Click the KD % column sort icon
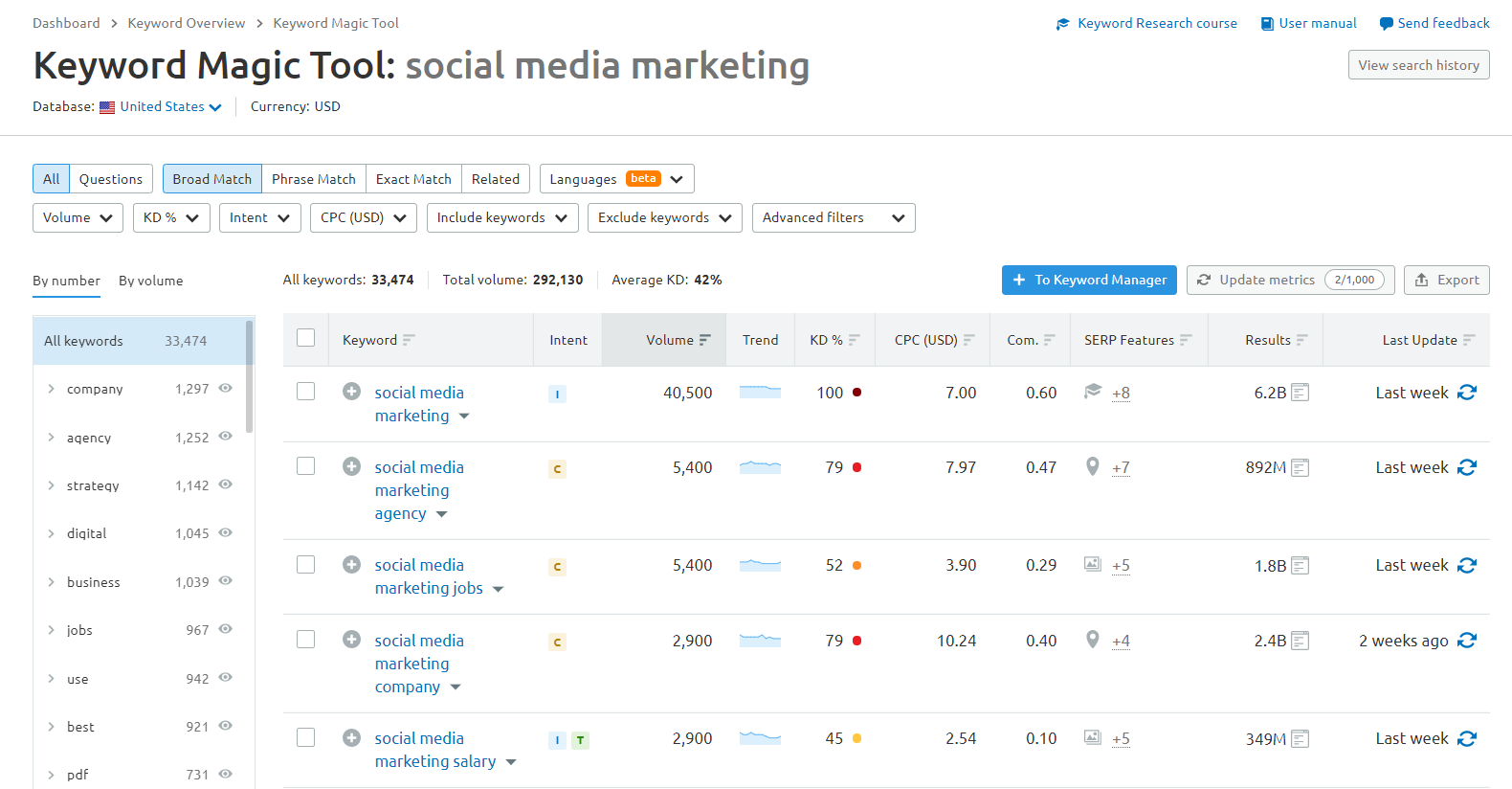Screen dimensions: 1512x789 (855, 340)
